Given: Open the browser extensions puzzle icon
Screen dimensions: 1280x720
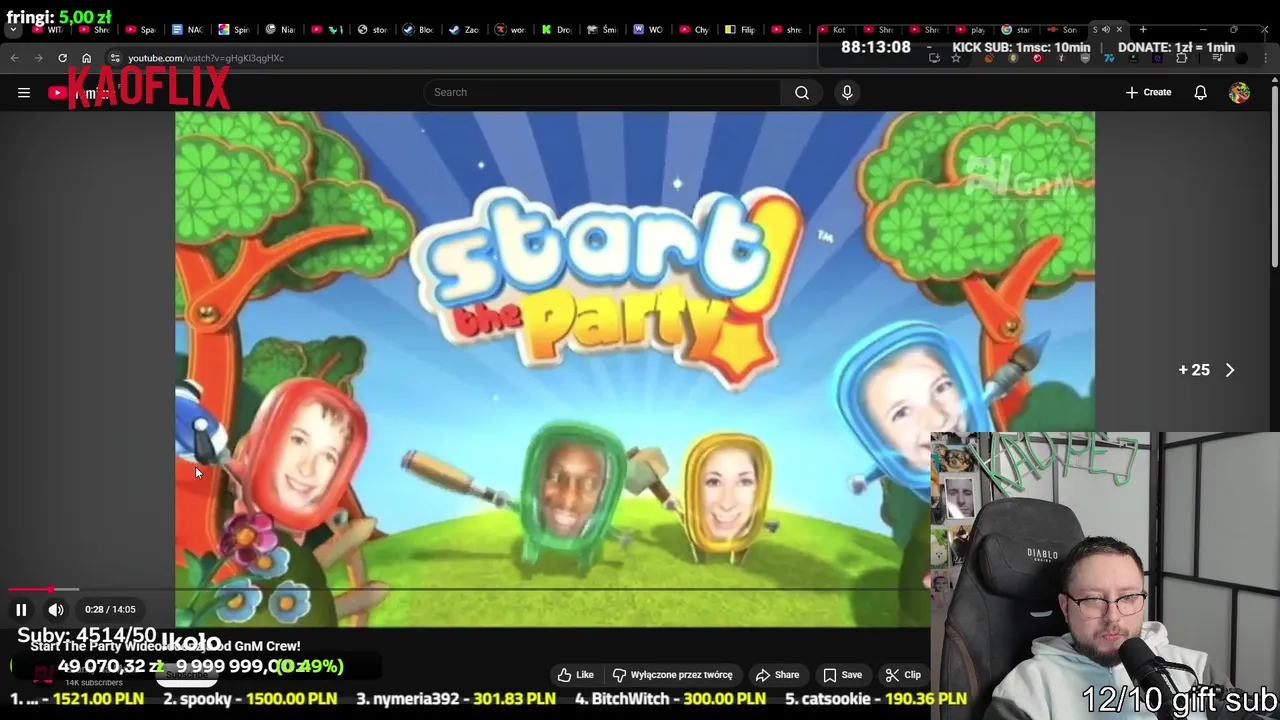Looking at the screenshot, I should point(1182,58).
